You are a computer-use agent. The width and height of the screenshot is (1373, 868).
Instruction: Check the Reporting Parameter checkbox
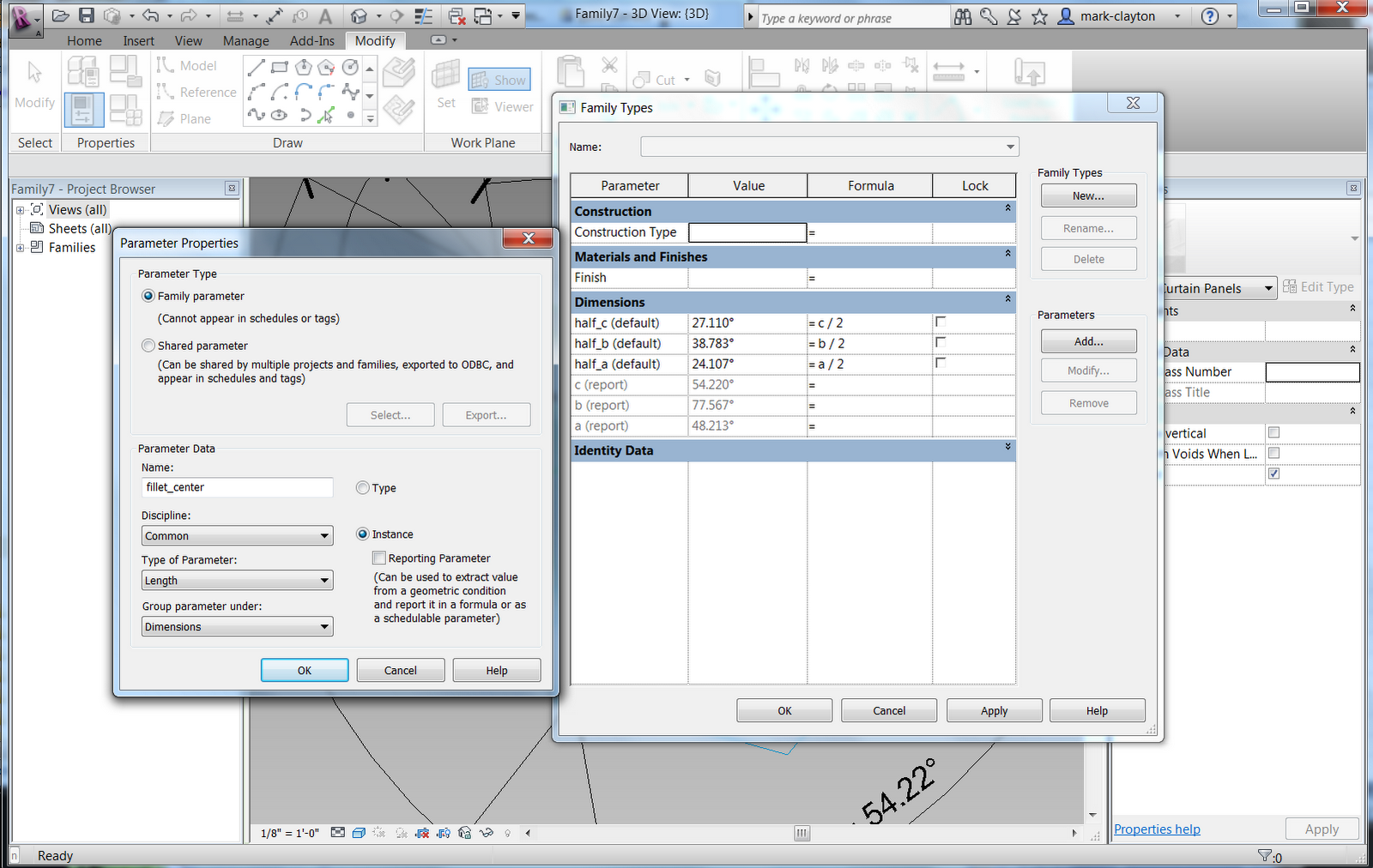[x=379, y=558]
